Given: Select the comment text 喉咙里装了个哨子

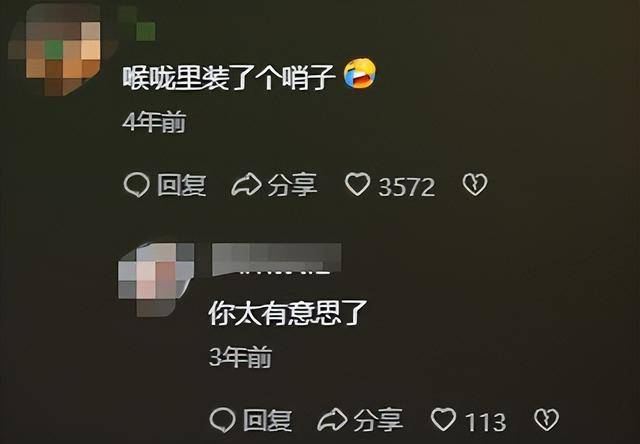Looking at the screenshot, I should pyautogui.click(x=229, y=78).
